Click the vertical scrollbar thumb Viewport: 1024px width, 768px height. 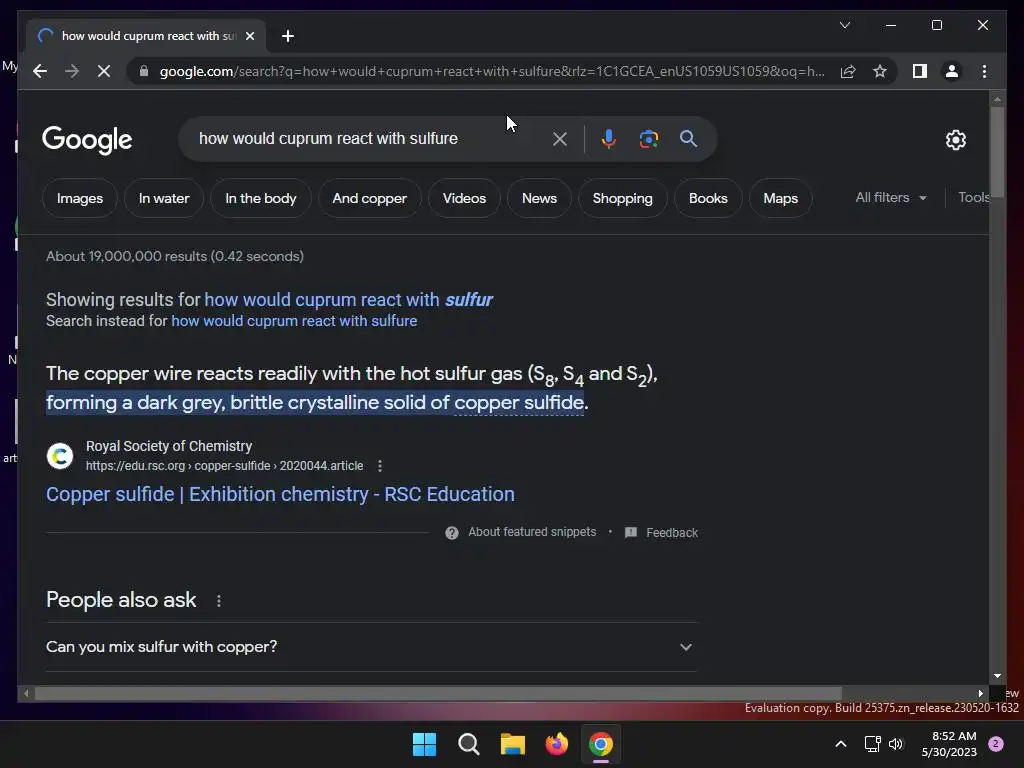[997, 150]
